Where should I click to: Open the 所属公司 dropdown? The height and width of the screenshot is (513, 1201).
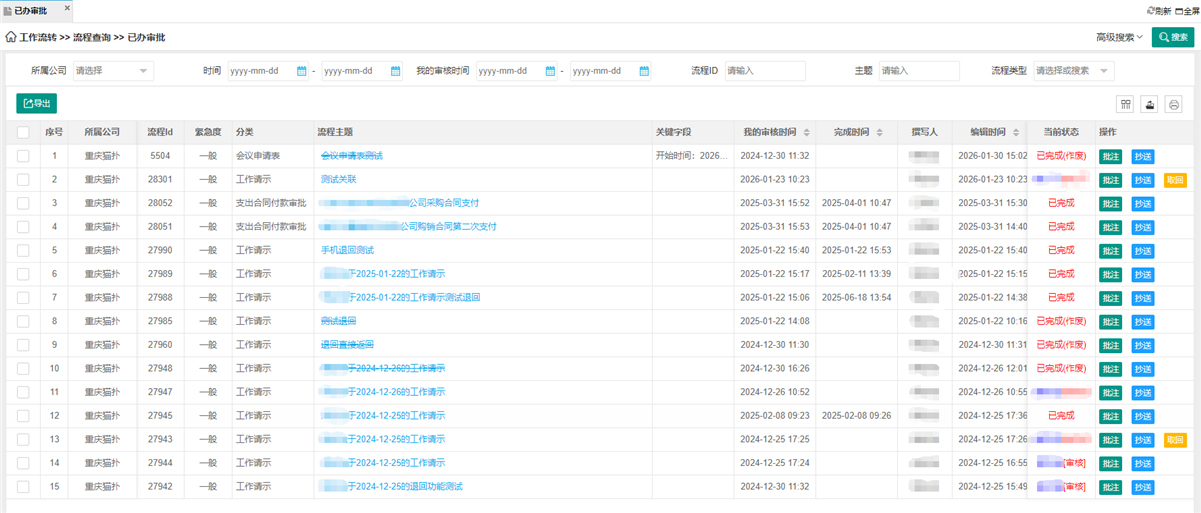pyautogui.click(x=112, y=71)
